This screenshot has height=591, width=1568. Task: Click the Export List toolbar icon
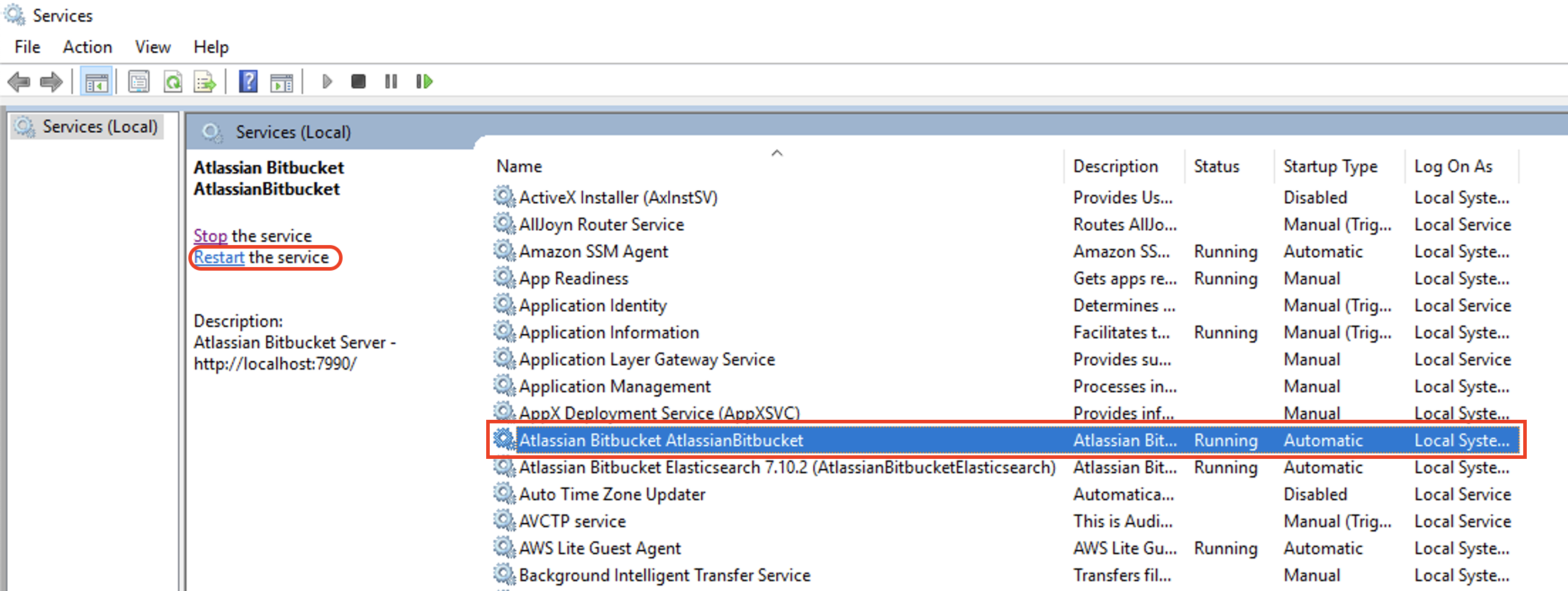click(x=205, y=82)
